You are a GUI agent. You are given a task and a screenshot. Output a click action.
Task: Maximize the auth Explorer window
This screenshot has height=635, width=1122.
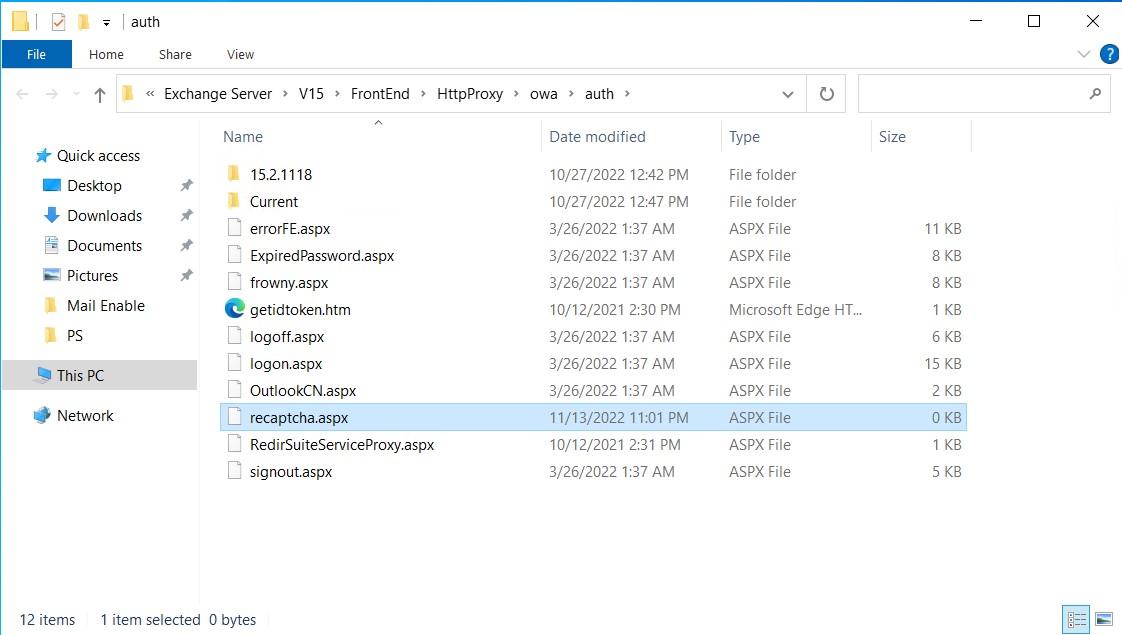(1033, 21)
